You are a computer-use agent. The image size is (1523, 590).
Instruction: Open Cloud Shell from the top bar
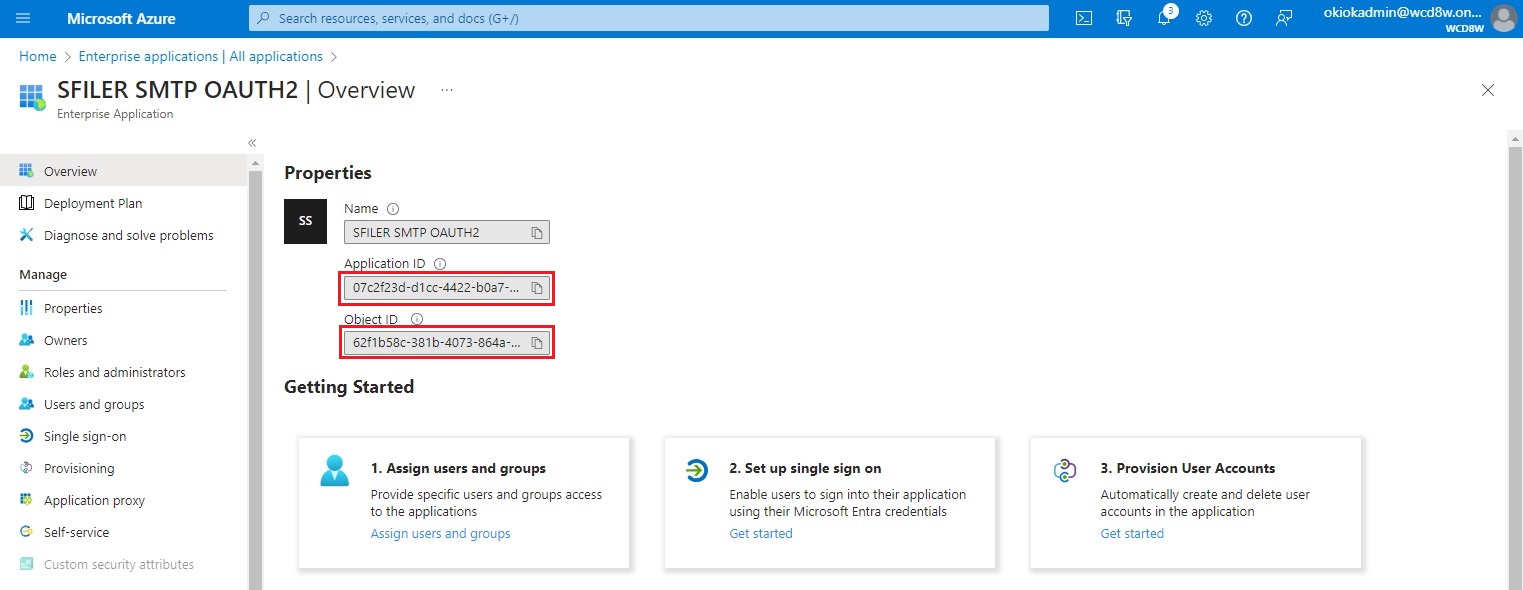pyautogui.click(x=1084, y=18)
